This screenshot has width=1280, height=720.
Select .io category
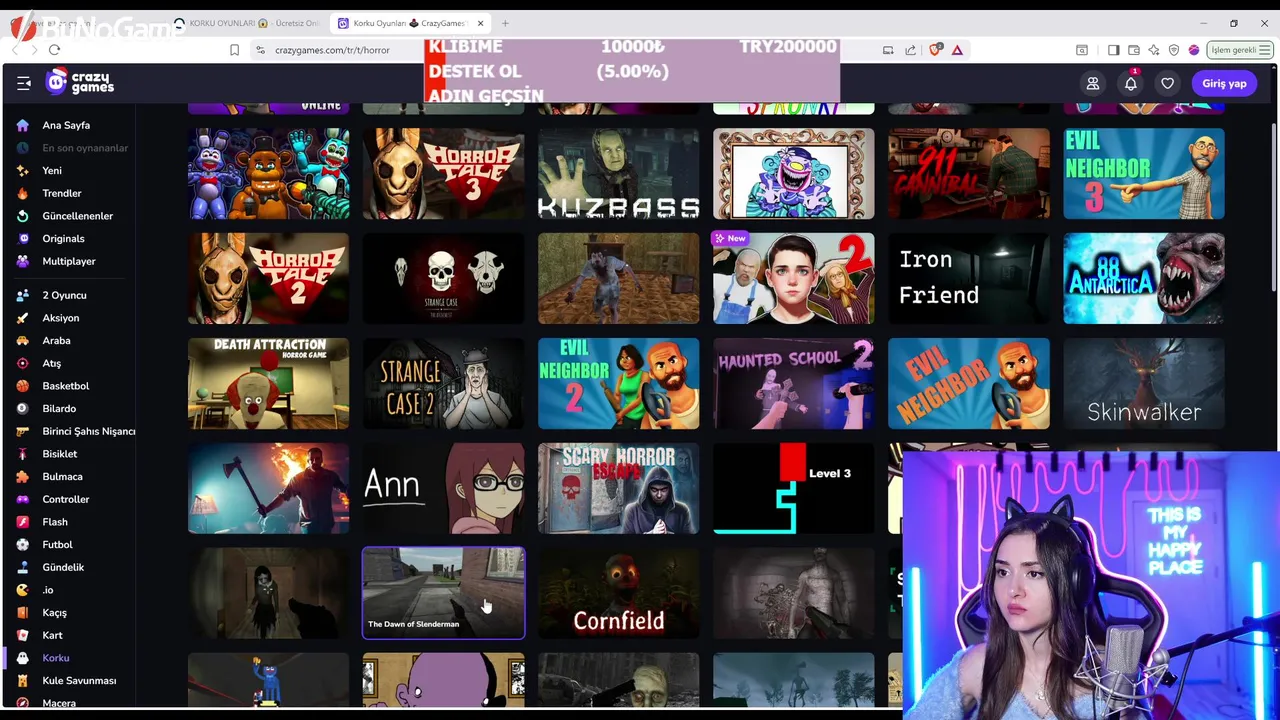48,590
